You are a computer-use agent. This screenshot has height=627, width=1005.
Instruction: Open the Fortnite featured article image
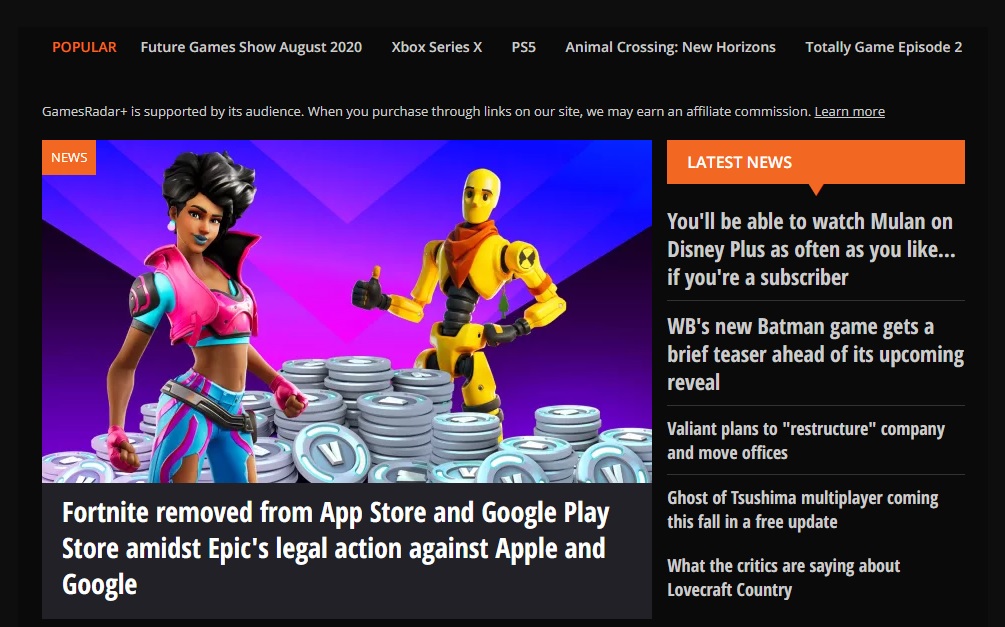(347, 311)
